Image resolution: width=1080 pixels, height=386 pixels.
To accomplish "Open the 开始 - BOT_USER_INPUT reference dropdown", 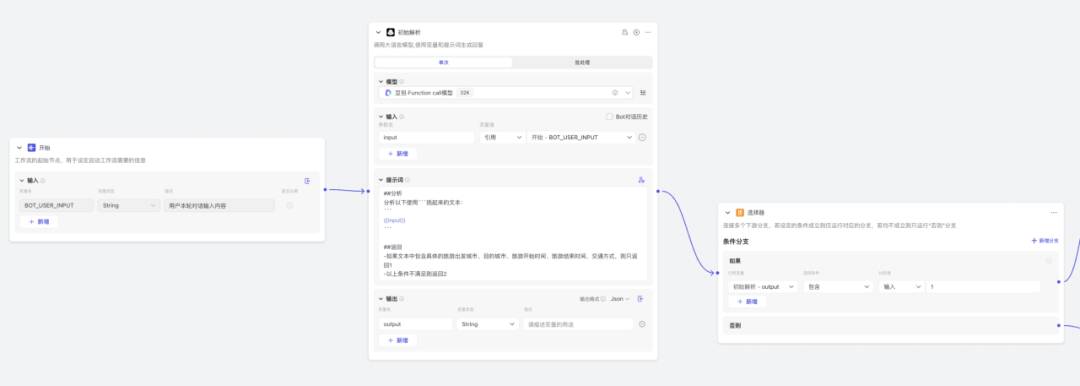I will point(581,137).
